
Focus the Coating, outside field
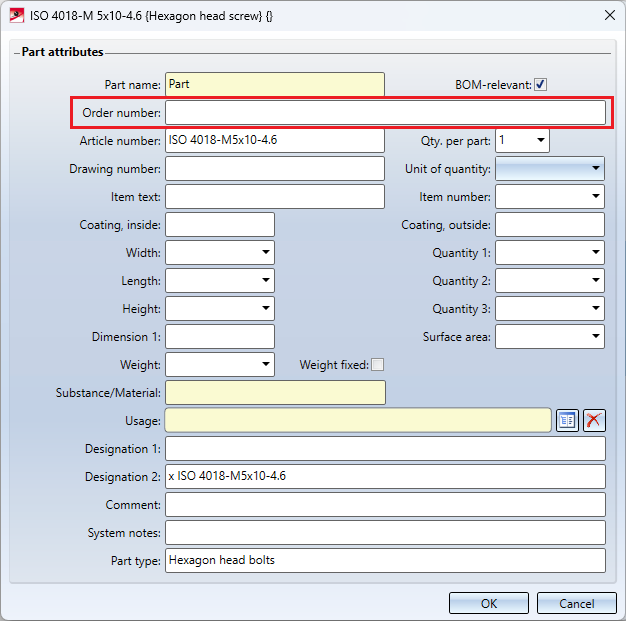[550, 224]
